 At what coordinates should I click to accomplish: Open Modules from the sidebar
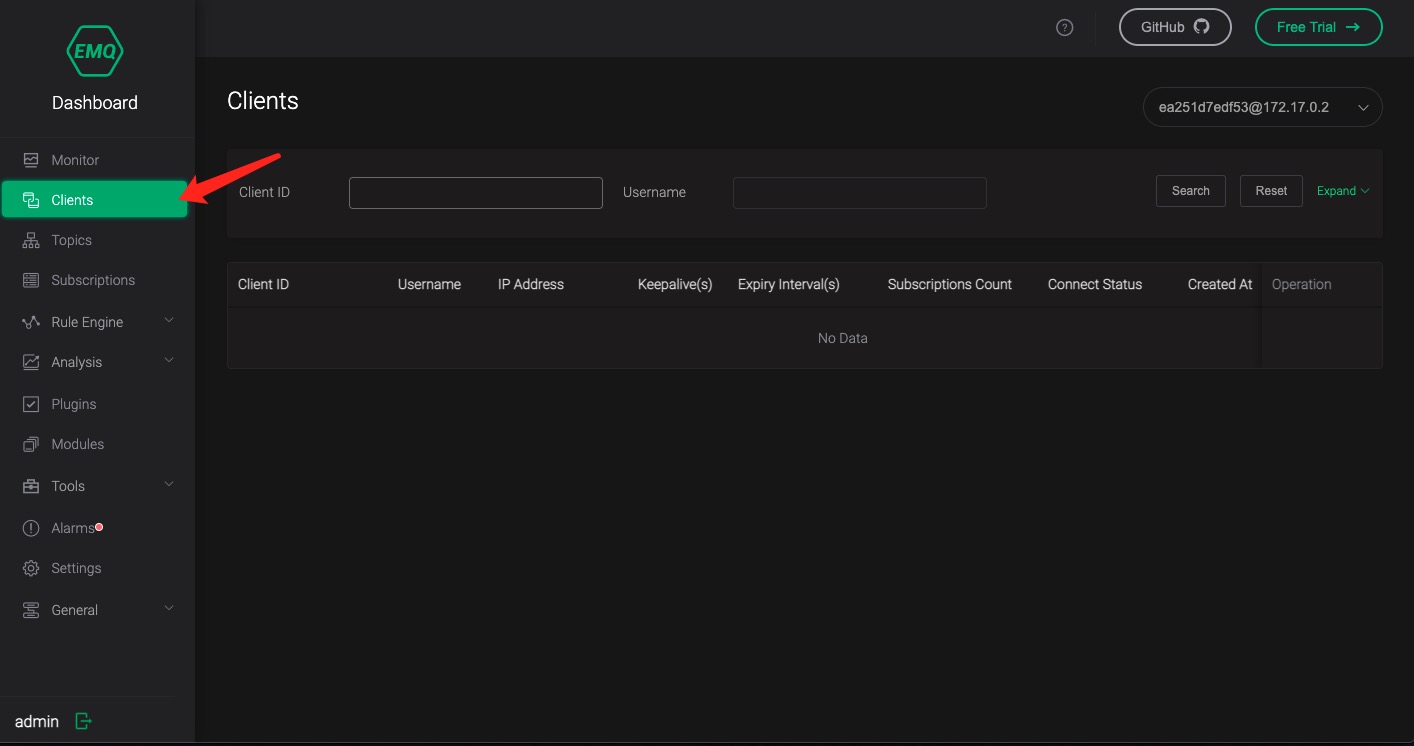click(x=77, y=444)
